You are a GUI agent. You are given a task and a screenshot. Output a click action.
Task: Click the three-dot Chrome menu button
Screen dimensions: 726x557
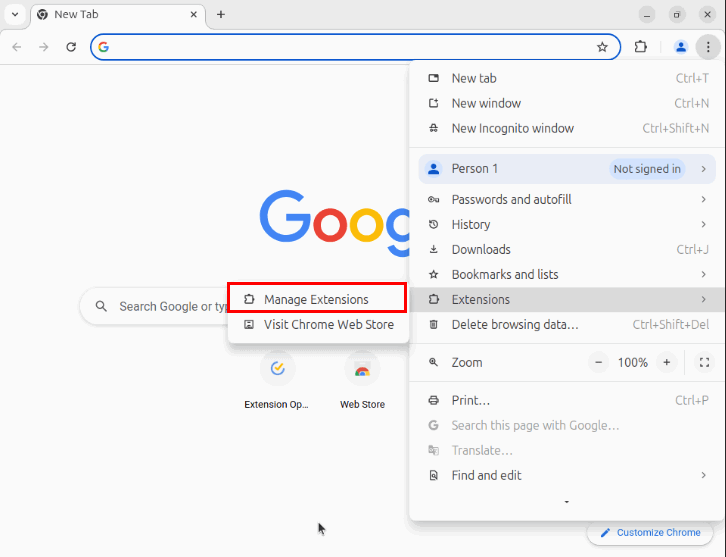[708, 47]
